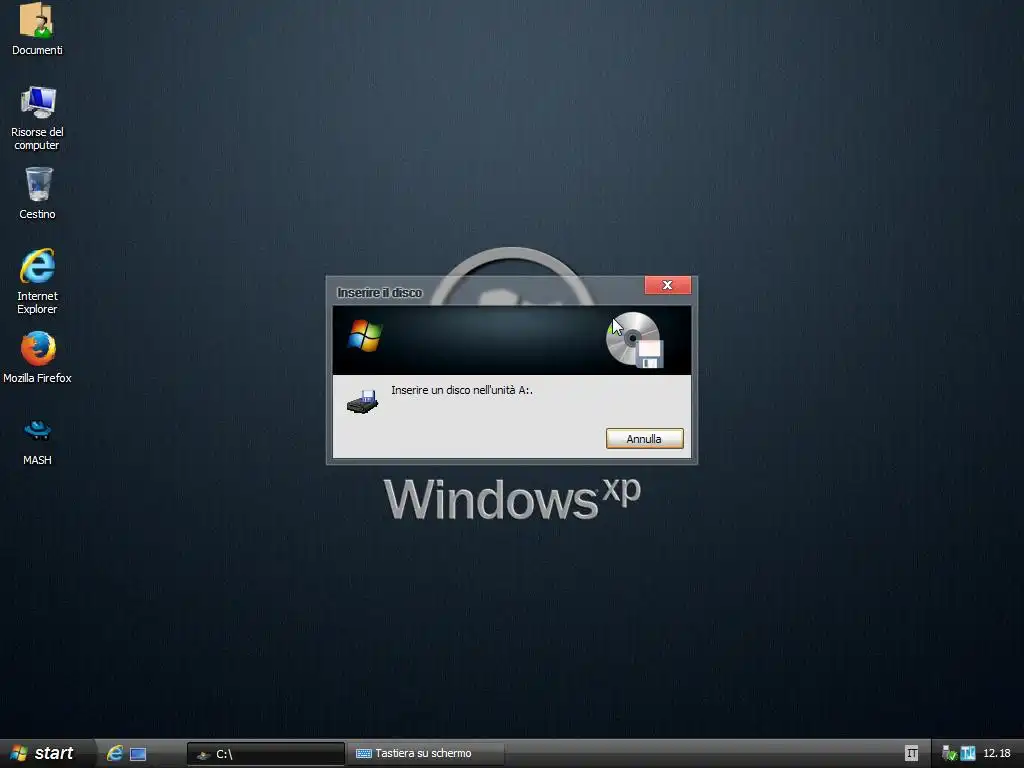Image resolution: width=1024 pixels, height=768 pixels.
Task: Click the floppy drive icon in dialog
Action: coord(362,401)
